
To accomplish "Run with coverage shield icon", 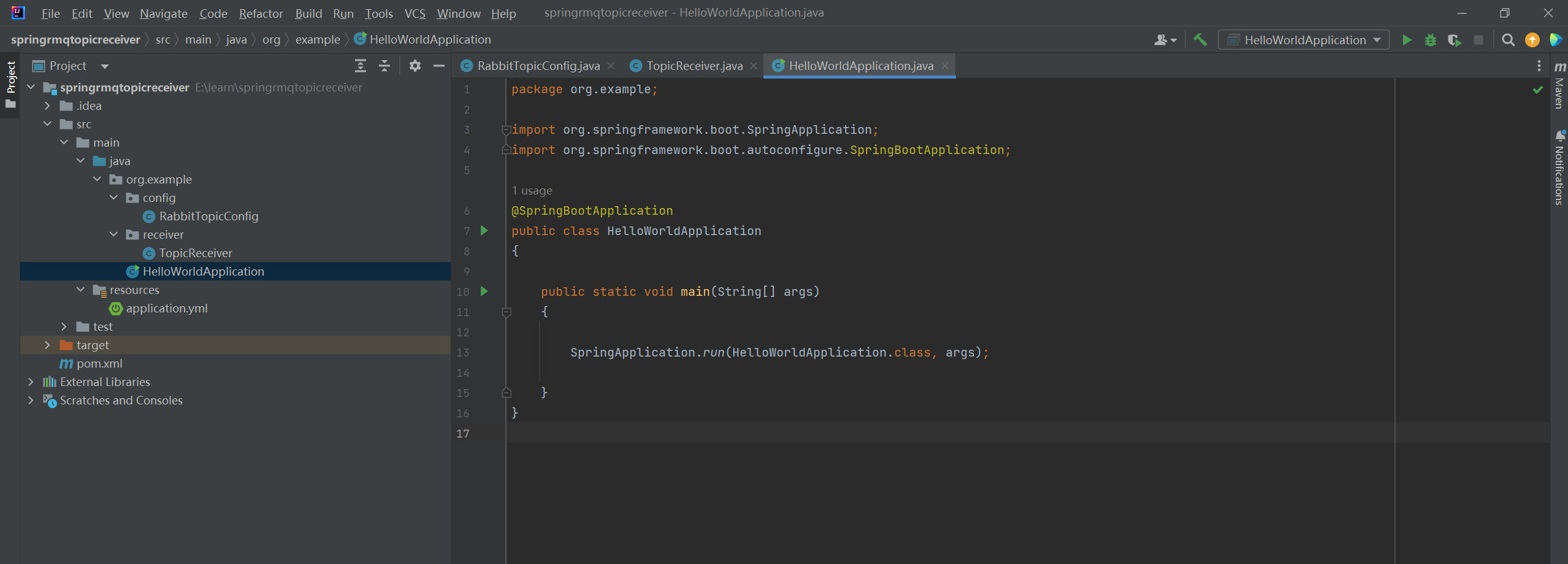I will coord(1454,40).
